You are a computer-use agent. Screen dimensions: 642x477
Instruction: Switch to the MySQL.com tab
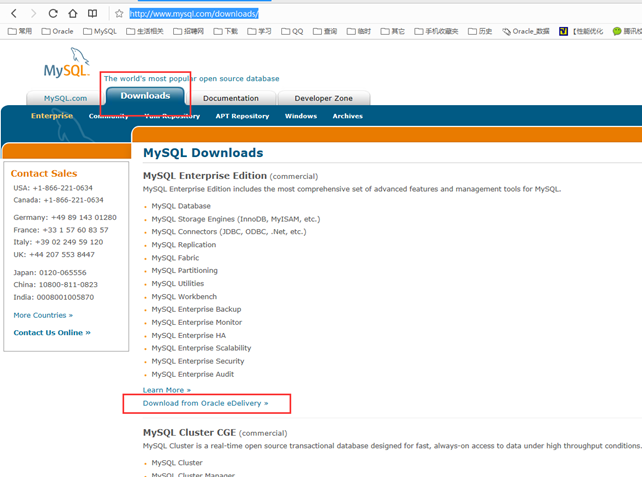pyautogui.click(x=65, y=98)
